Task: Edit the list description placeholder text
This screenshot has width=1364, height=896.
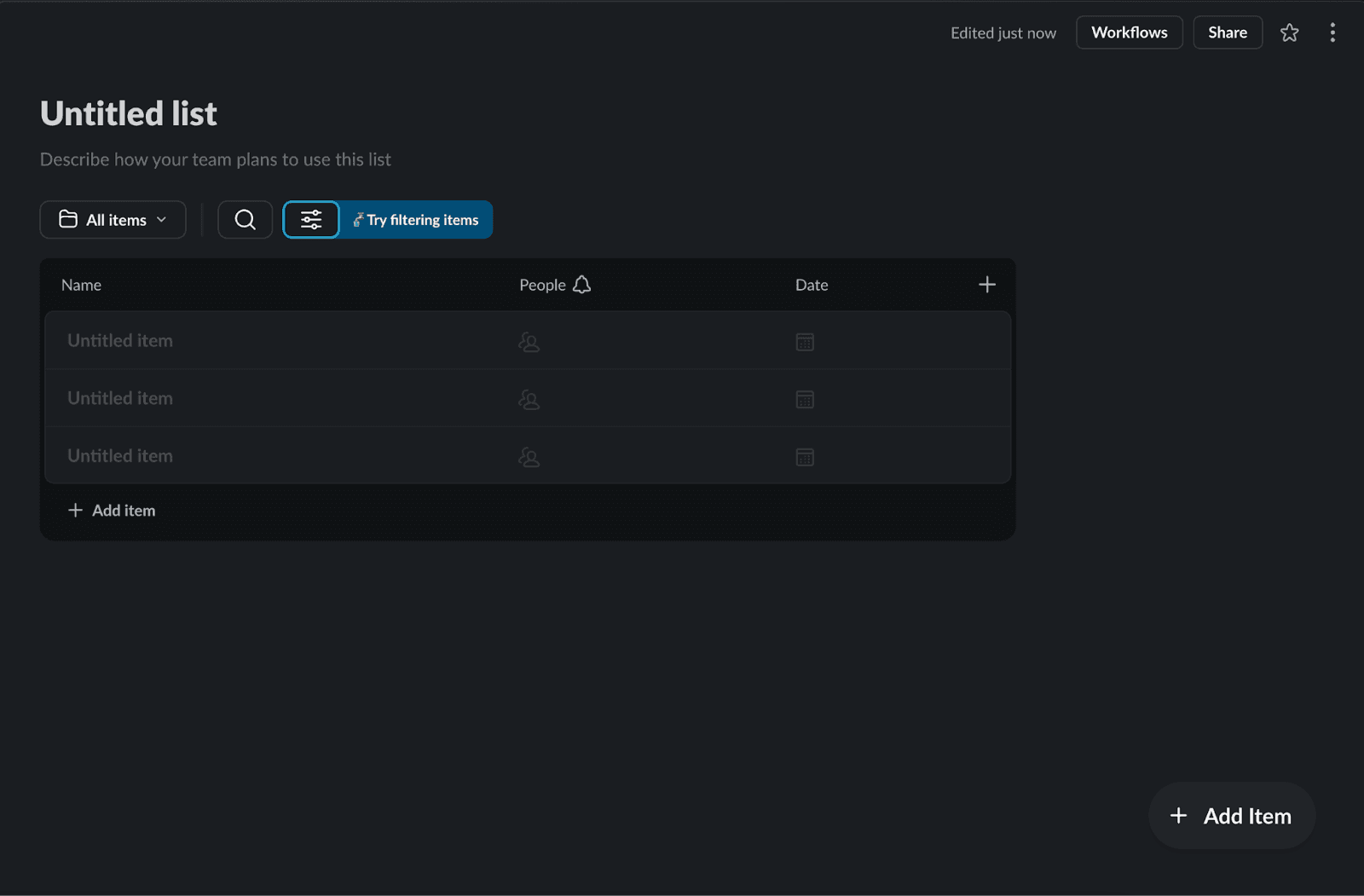Action: (x=216, y=159)
